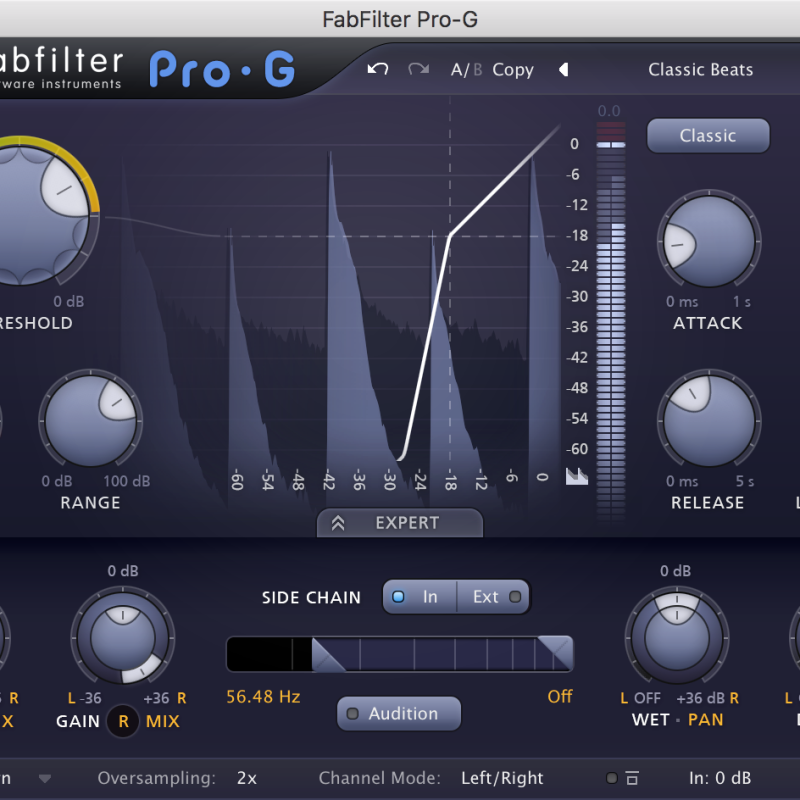Click the In: 0 dB readout
This screenshot has height=800, width=800.
point(720,778)
